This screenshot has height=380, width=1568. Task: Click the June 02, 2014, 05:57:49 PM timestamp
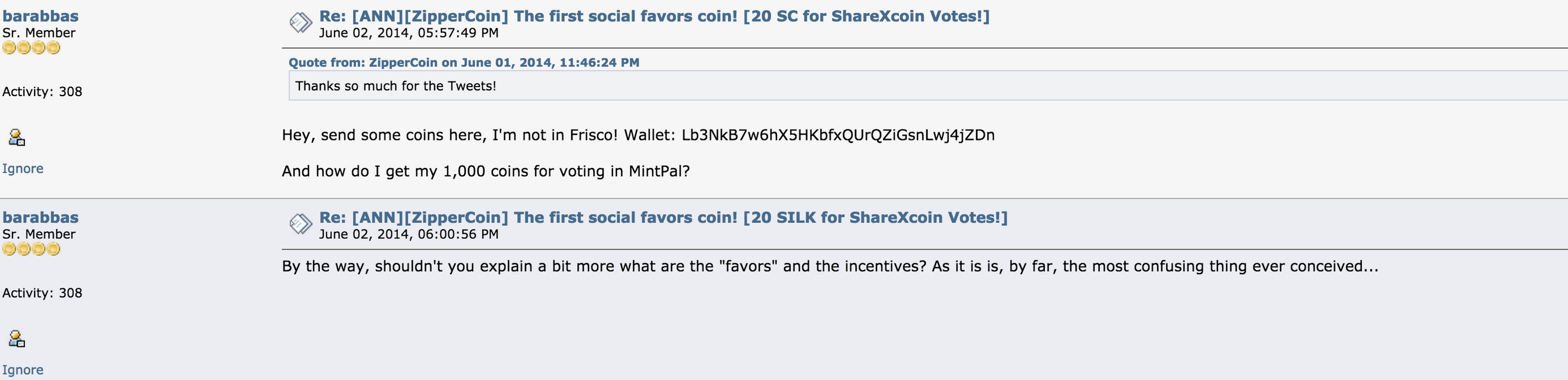(x=408, y=33)
